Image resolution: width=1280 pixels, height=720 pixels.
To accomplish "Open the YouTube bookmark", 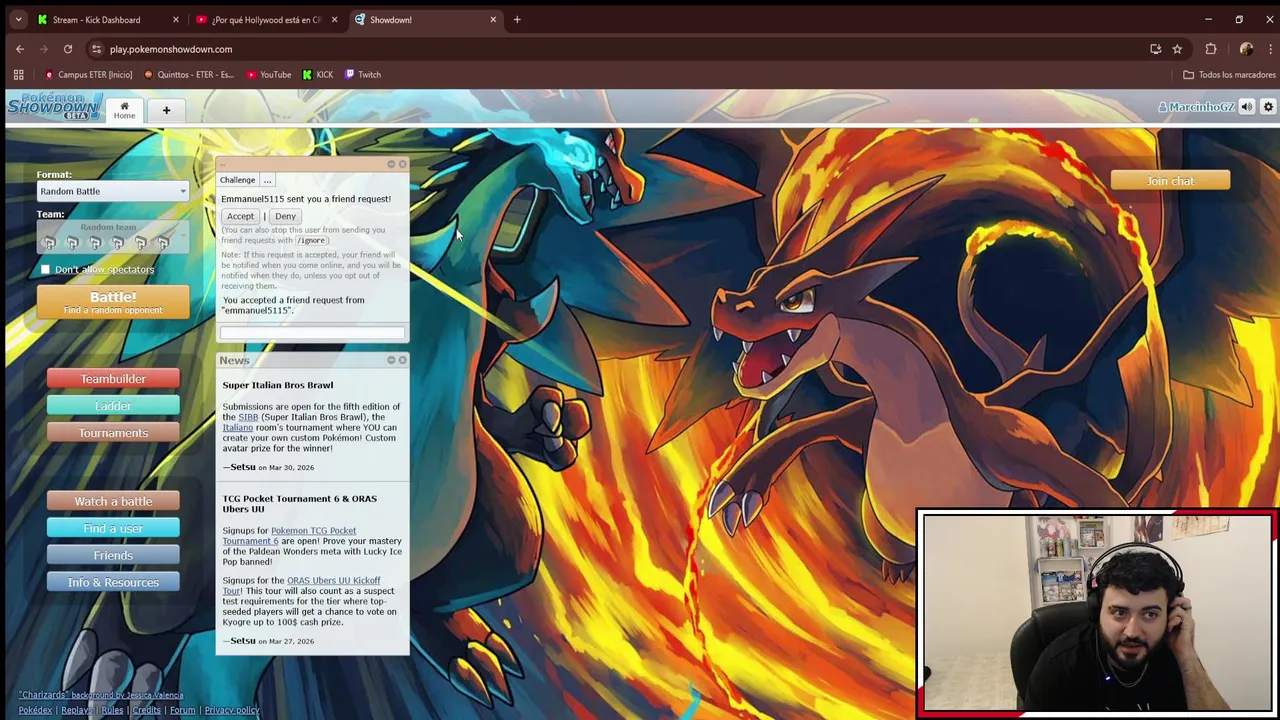I will [x=268, y=74].
